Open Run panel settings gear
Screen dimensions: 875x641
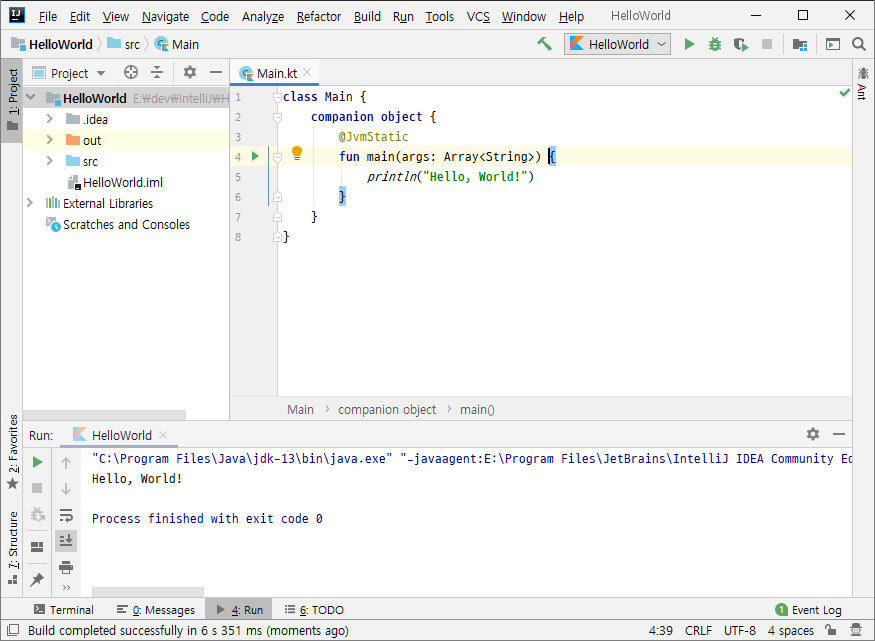813,434
